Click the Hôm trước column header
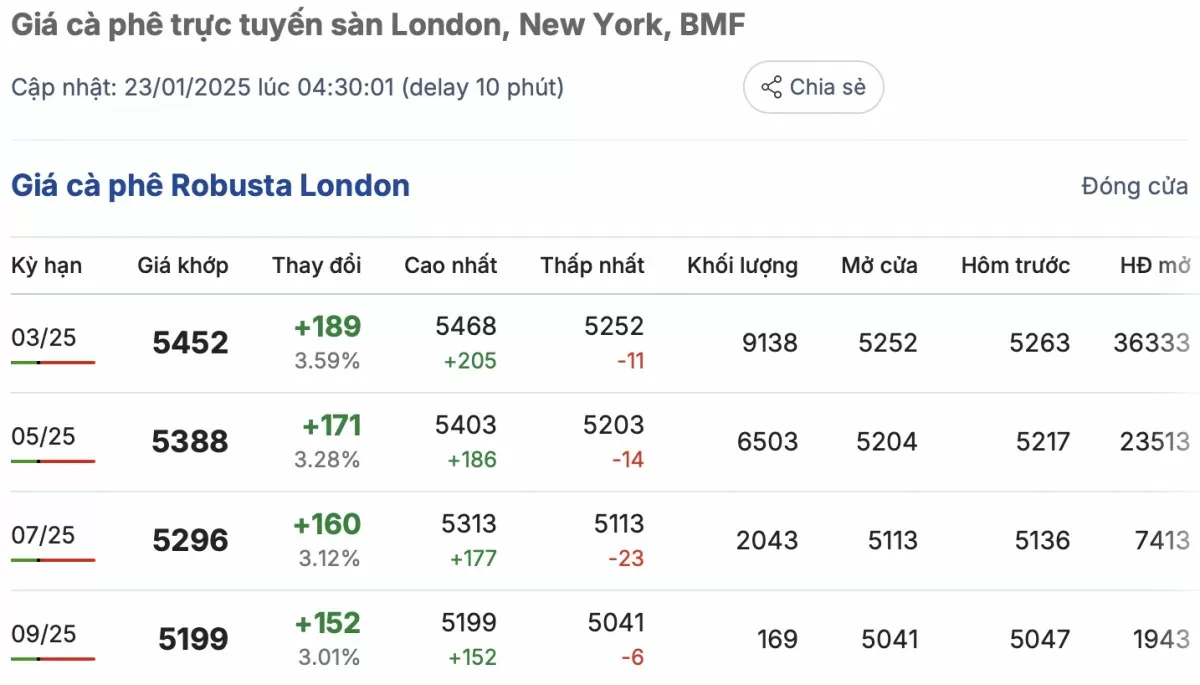Viewport: 1200px width, 685px height. pyautogui.click(x=1016, y=265)
